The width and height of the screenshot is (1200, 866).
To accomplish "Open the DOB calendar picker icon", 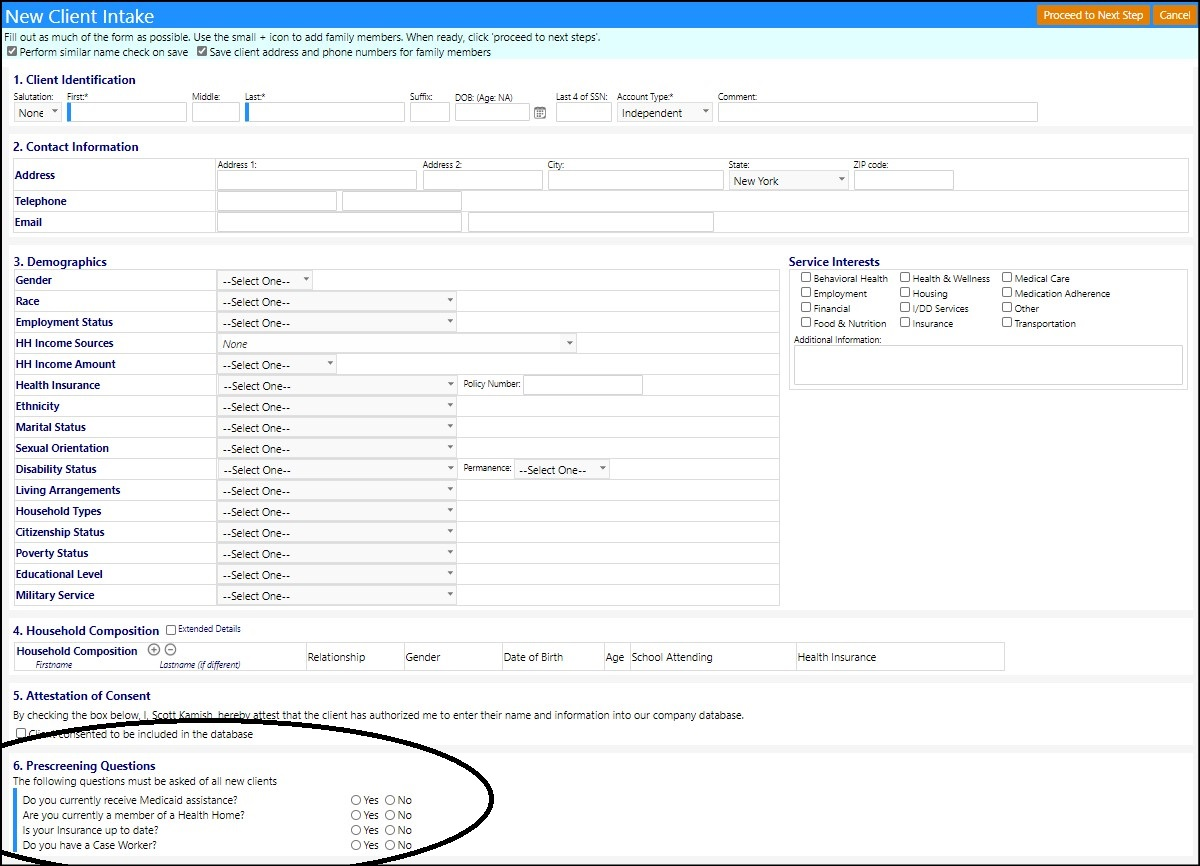I will tap(540, 113).
